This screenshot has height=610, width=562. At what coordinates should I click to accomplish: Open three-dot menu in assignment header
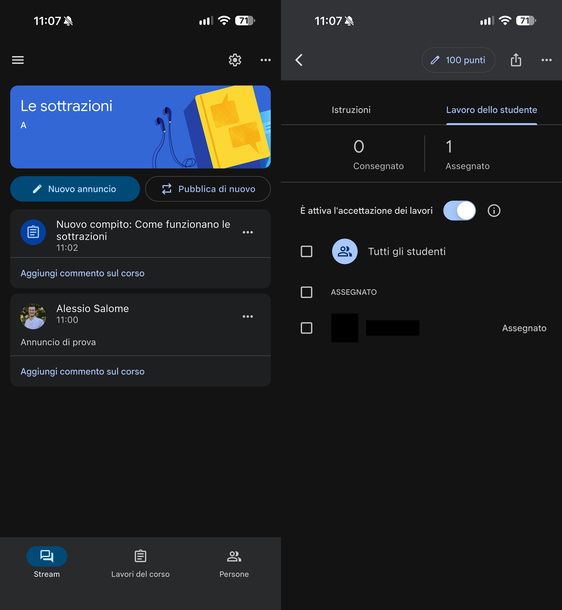(546, 60)
